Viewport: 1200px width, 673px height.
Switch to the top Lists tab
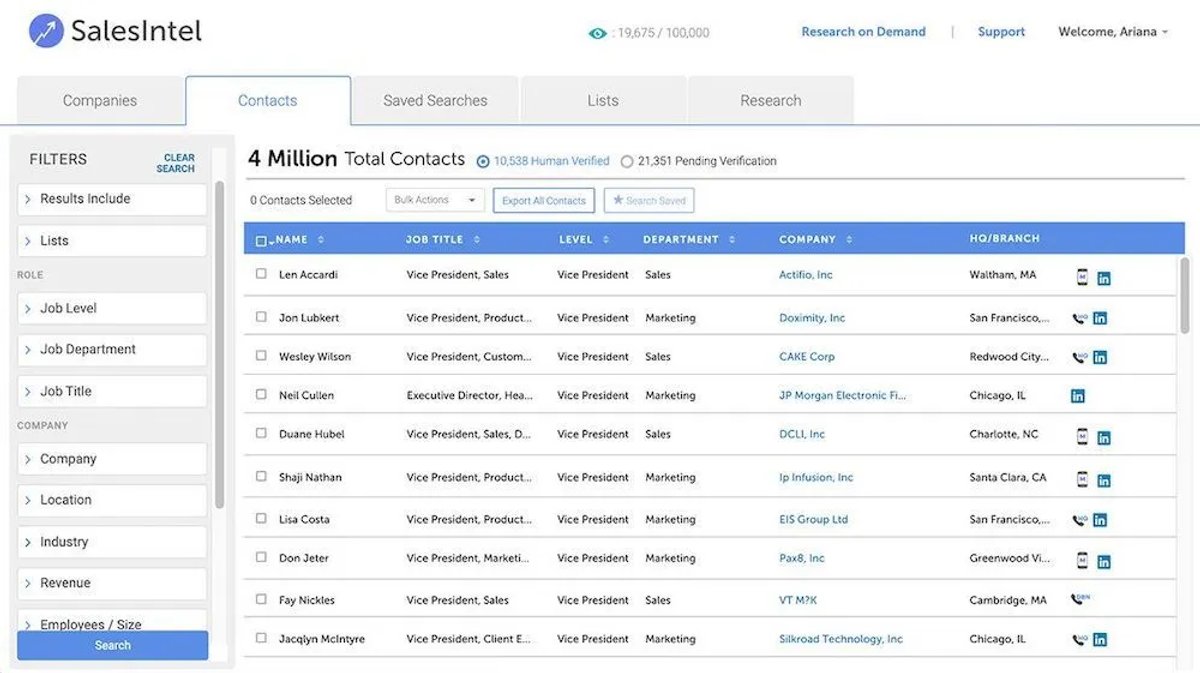603,101
